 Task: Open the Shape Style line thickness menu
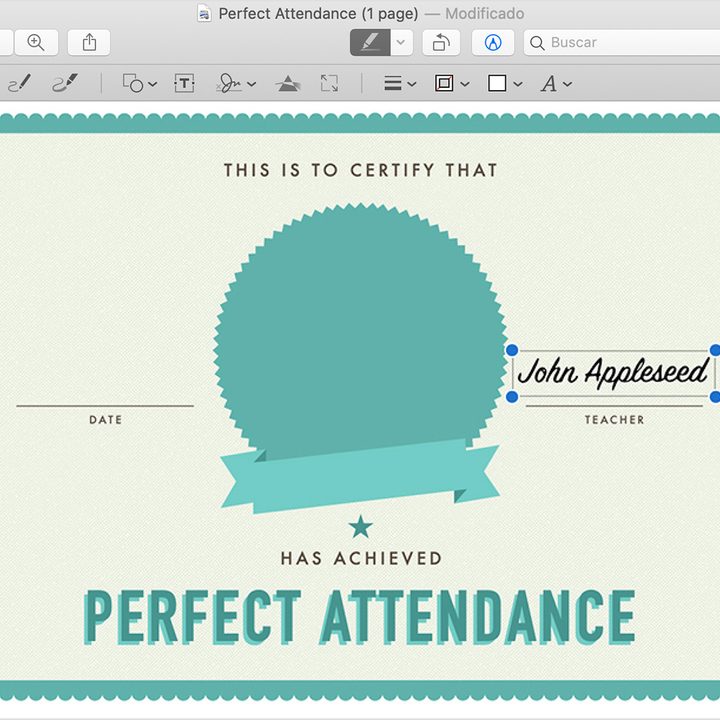point(399,84)
